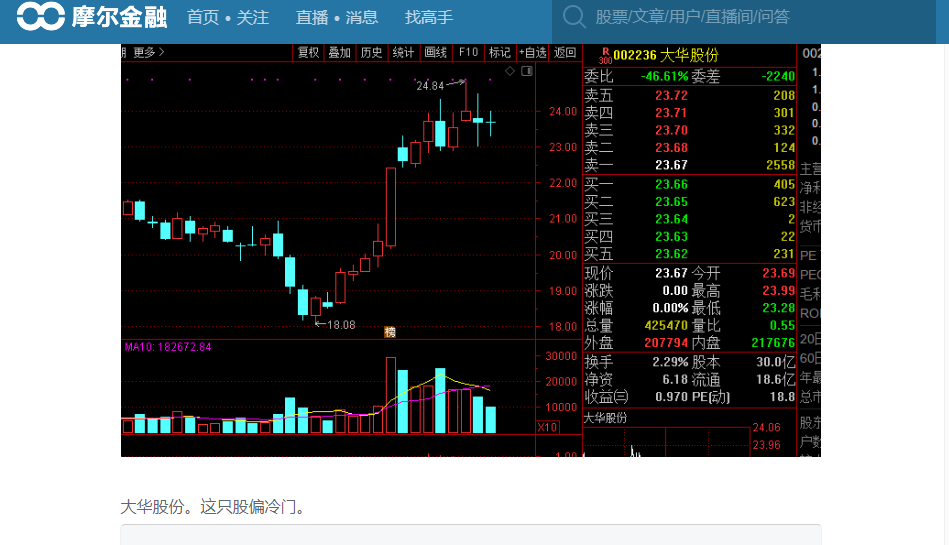Select the 卖三 price 23.70
Screen dimensions: 949x545
click(671, 130)
